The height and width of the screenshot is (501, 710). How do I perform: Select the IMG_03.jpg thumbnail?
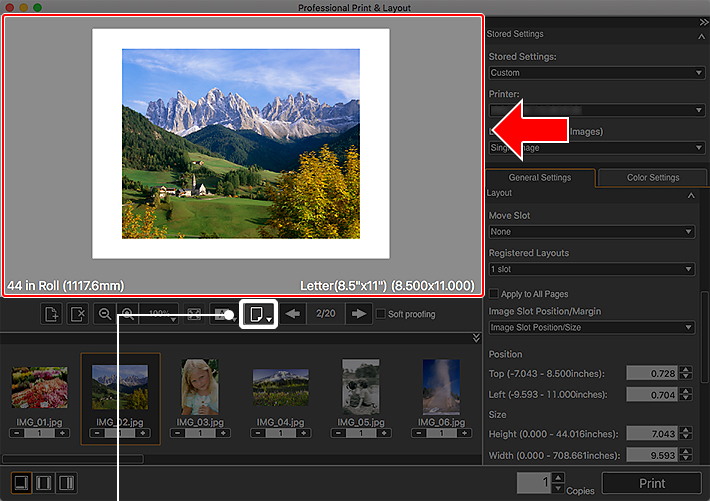pyautogui.click(x=199, y=387)
